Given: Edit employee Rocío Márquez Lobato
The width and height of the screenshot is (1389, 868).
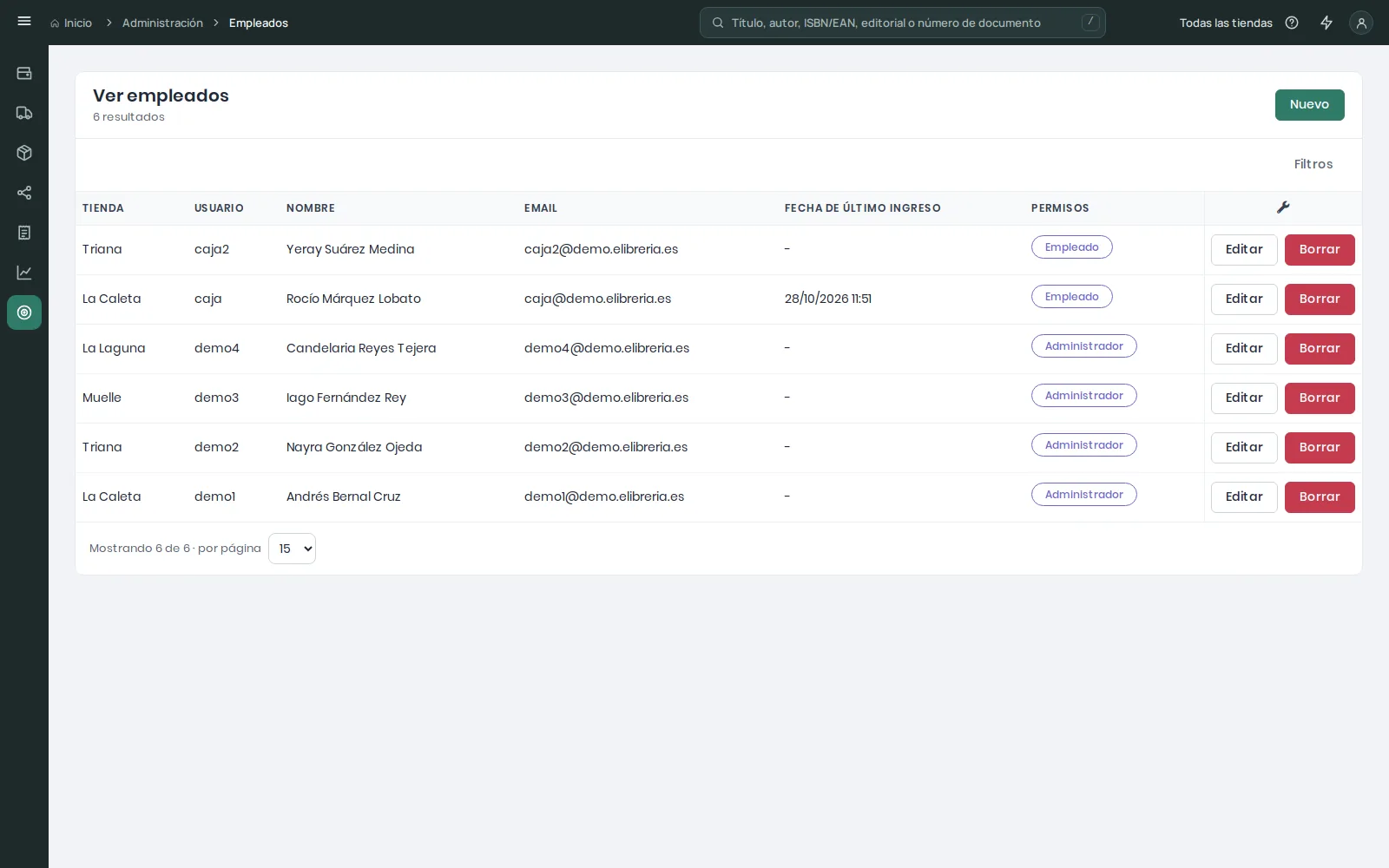Looking at the screenshot, I should [x=1244, y=299].
